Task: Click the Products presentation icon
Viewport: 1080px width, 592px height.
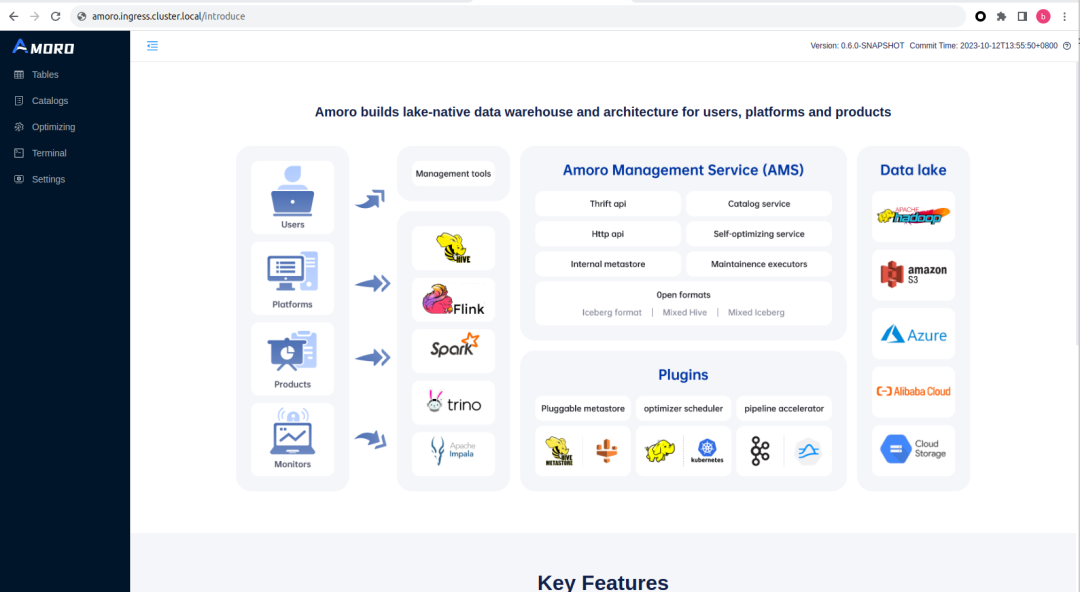Action: (293, 351)
